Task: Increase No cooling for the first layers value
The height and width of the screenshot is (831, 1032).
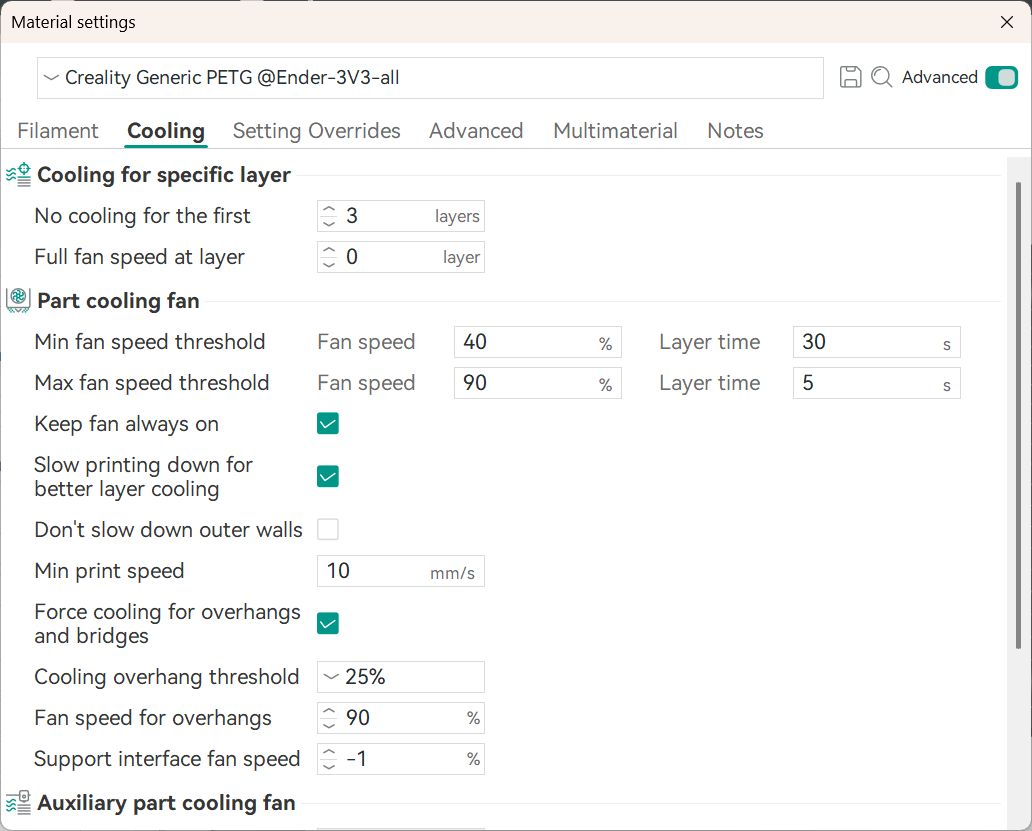Action: click(x=329, y=209)
